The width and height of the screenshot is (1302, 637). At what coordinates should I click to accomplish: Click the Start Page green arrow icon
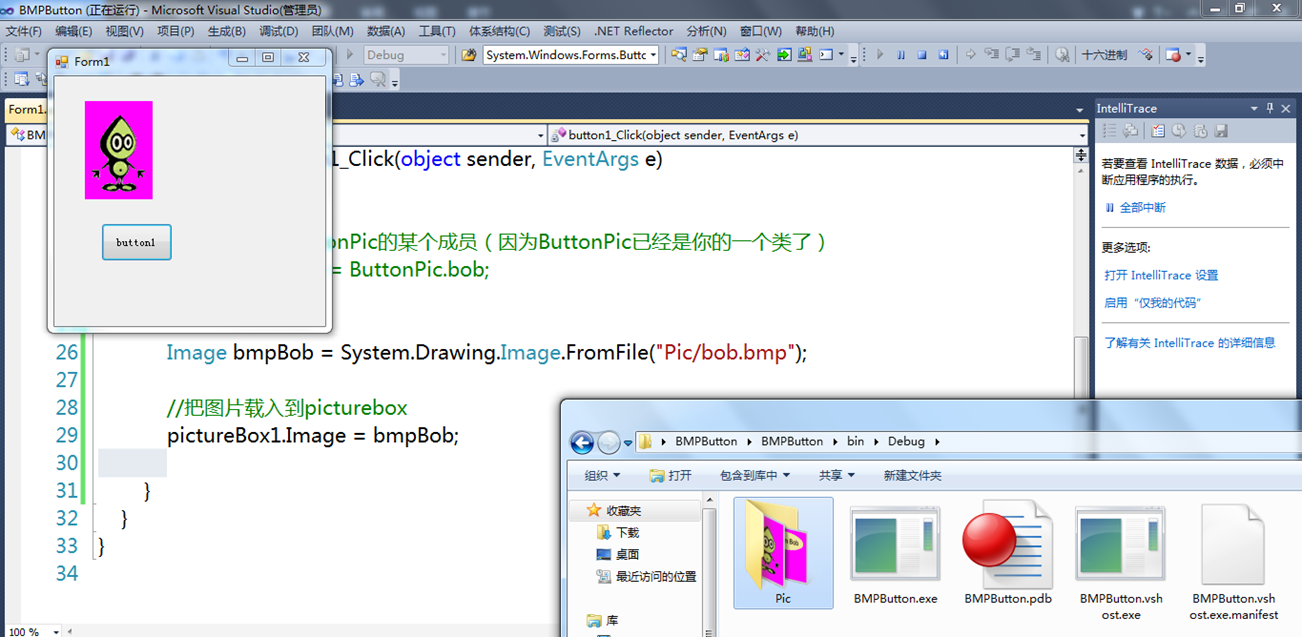(x=784, y=55)
